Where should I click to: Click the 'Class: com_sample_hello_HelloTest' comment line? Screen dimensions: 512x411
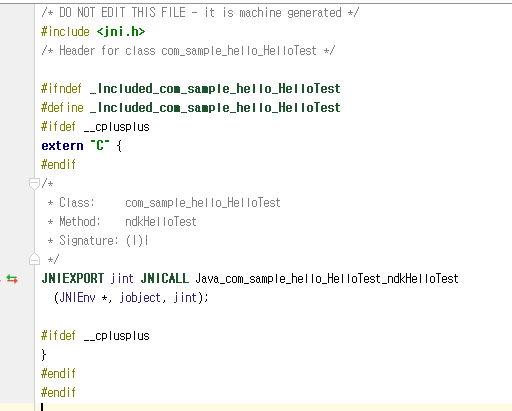pos(164,202)
